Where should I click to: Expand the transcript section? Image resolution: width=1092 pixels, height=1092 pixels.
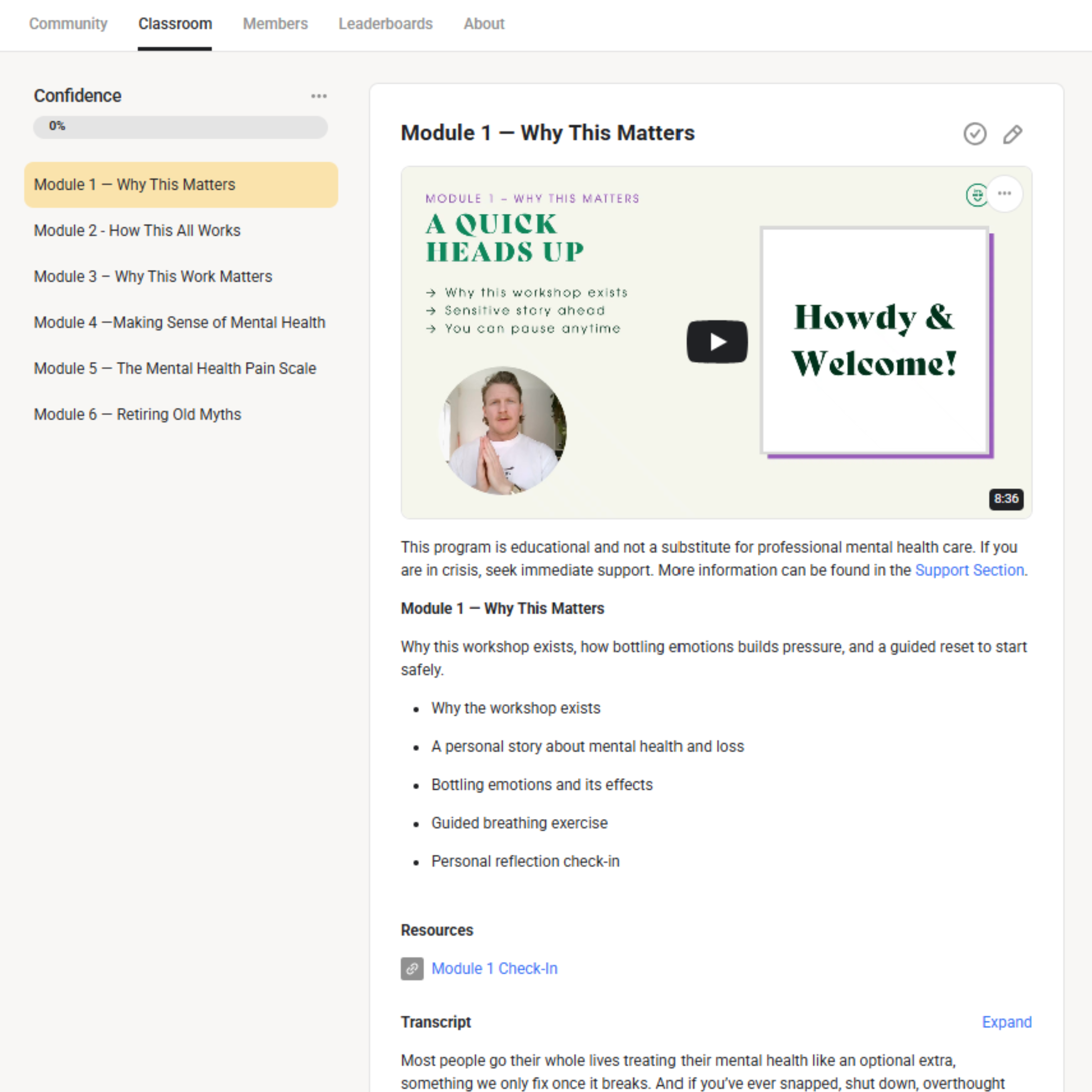click(x=1006, y=1022)
